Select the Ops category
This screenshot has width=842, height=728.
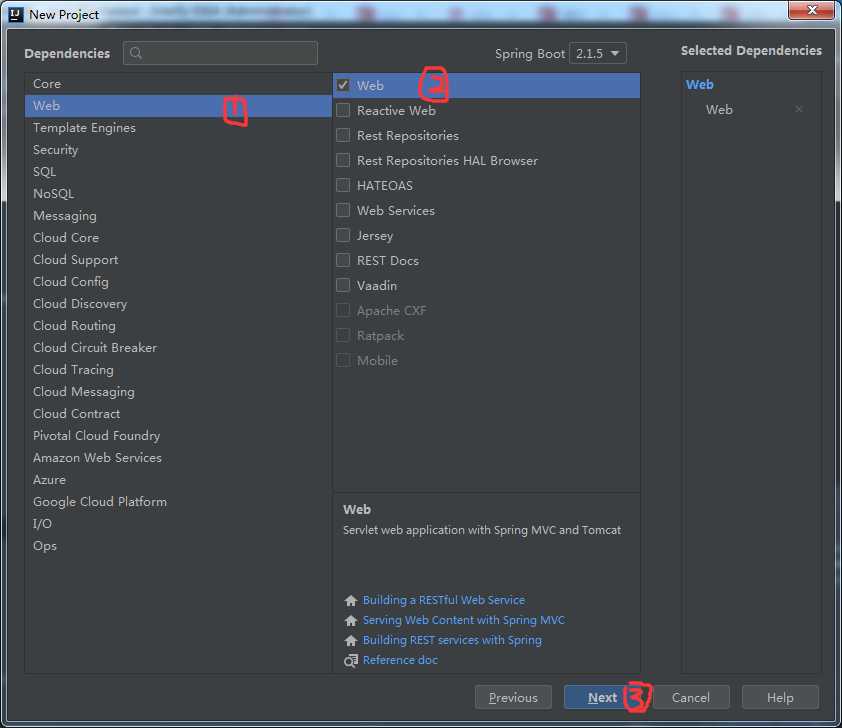pos(178,546)
